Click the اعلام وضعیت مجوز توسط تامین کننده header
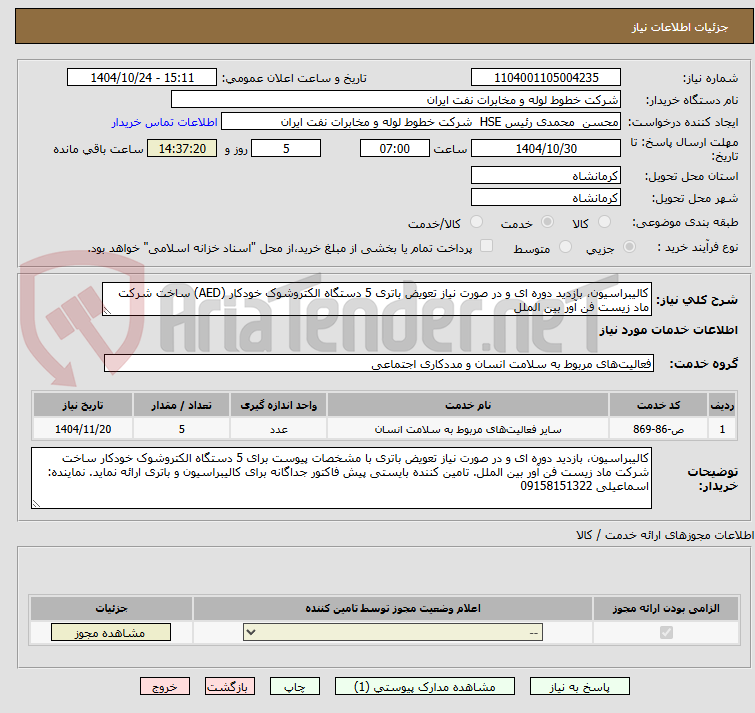This screenshot has height=713, width=755. click(393, 609)
